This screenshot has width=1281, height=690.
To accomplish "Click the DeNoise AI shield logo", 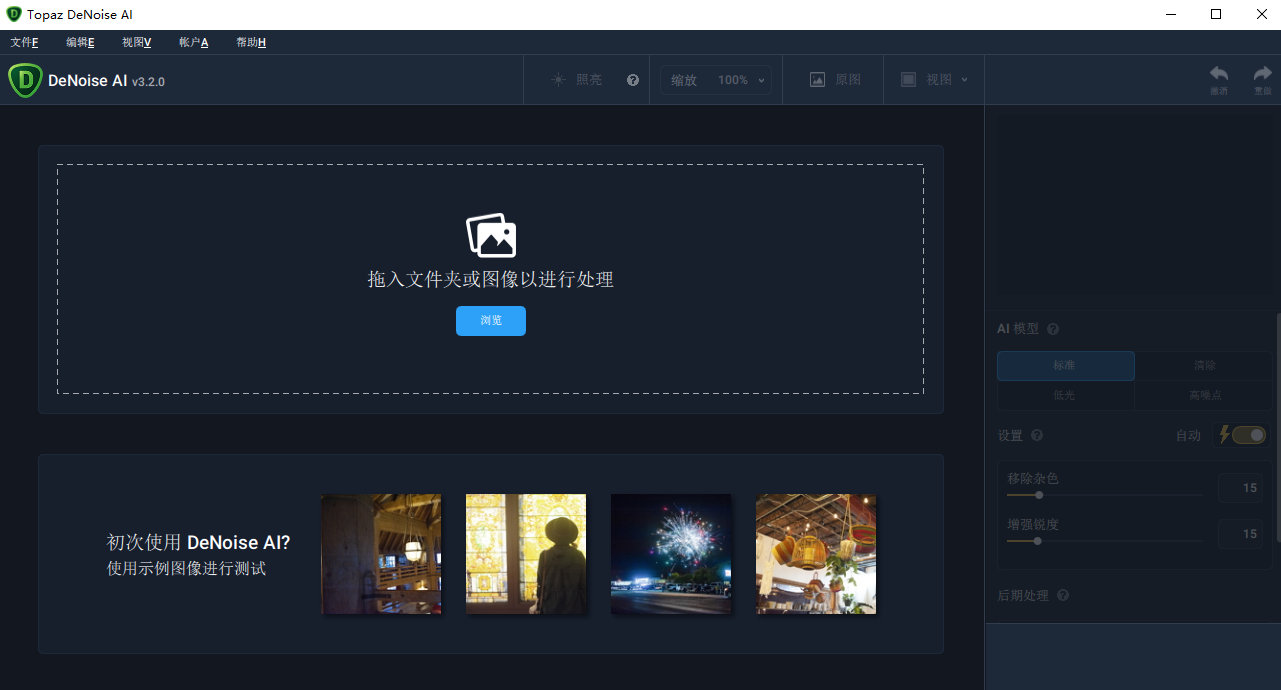I will click(x=25, y=80).
